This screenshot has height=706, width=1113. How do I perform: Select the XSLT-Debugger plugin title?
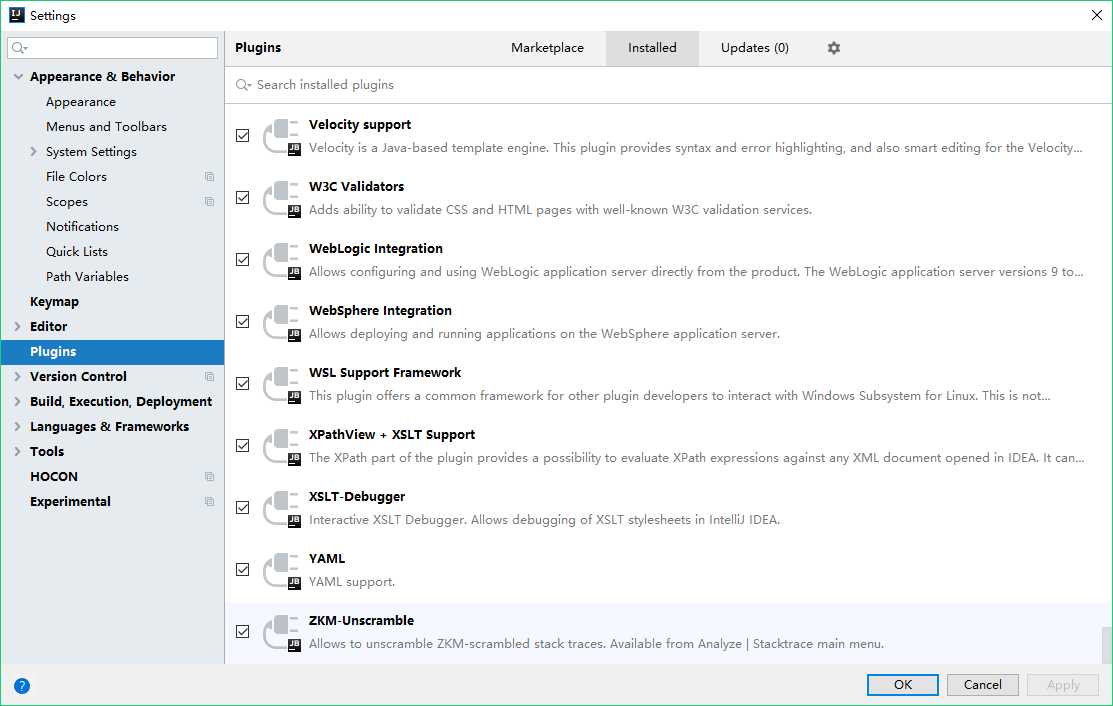[357, 497]
